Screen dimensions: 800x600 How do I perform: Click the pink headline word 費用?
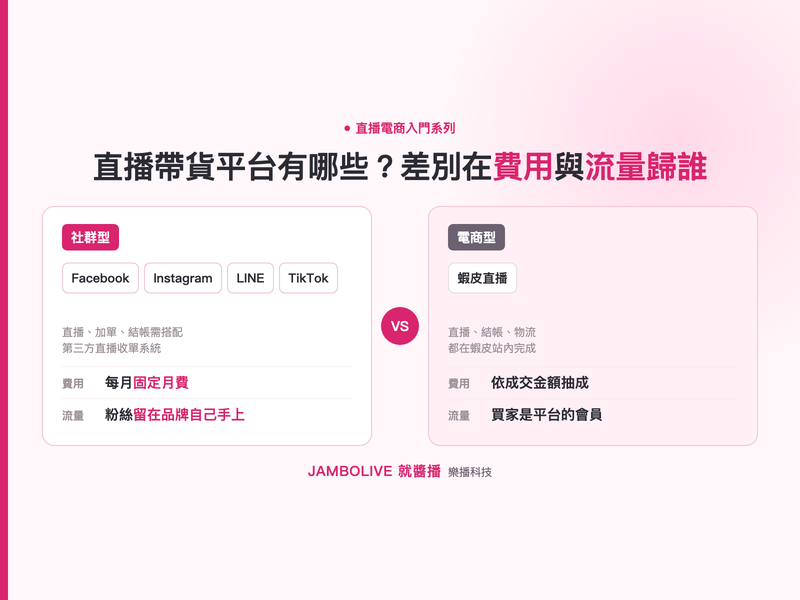[x=522, y=167]
